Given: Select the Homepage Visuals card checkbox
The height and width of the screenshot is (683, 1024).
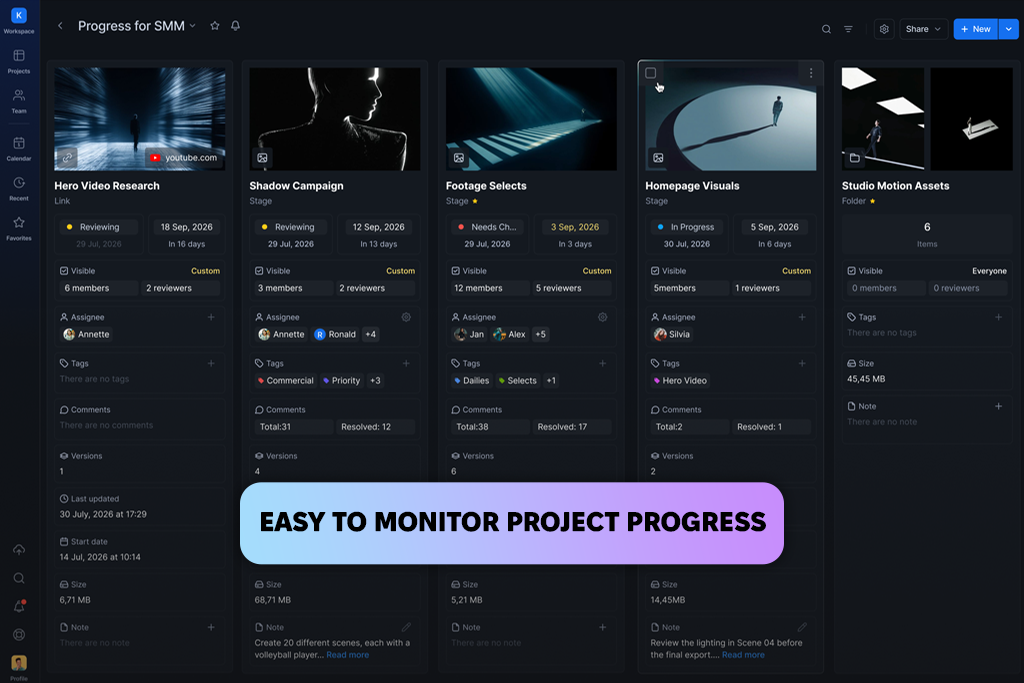Looking at the screenshot, I should [650, 73].
